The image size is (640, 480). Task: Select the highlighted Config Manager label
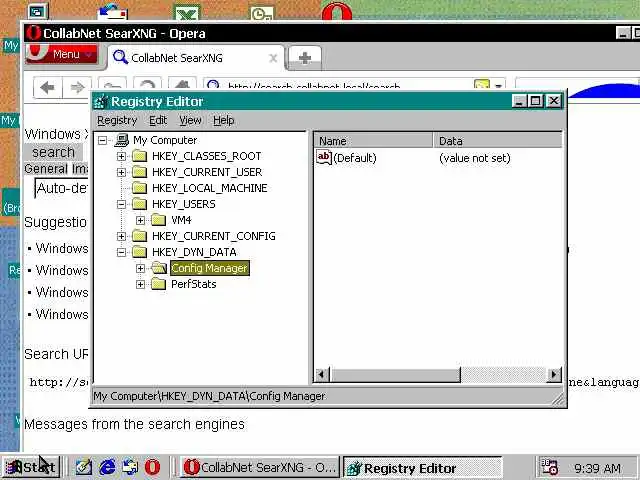tap(209, 268)
